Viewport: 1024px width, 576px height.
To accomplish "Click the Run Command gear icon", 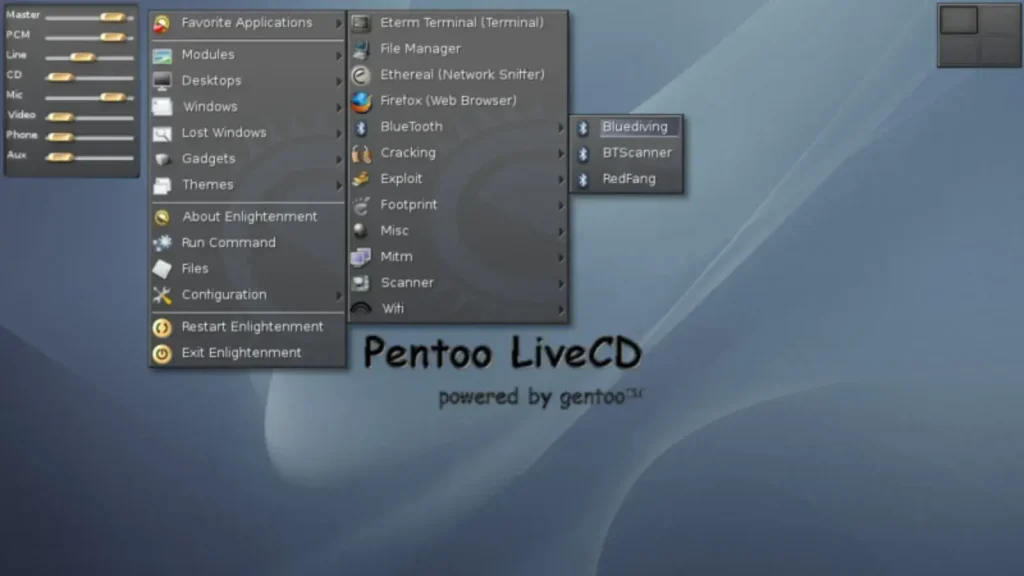I will pos(162,243).
